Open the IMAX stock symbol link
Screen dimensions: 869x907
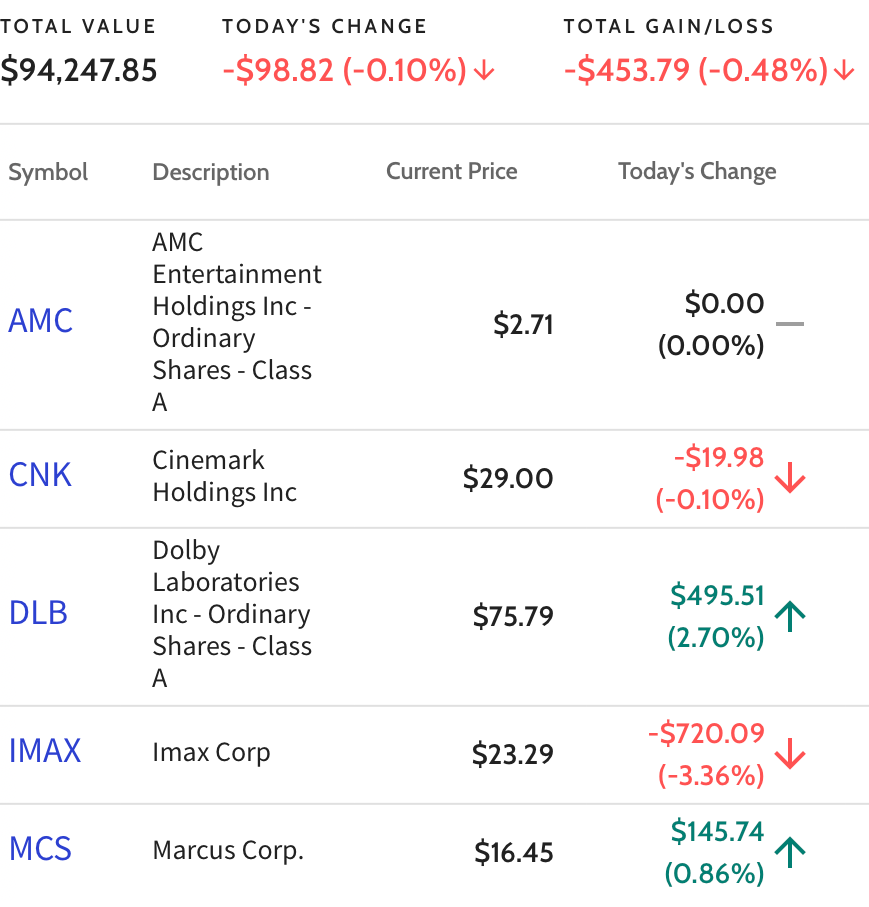coord(45,751)
